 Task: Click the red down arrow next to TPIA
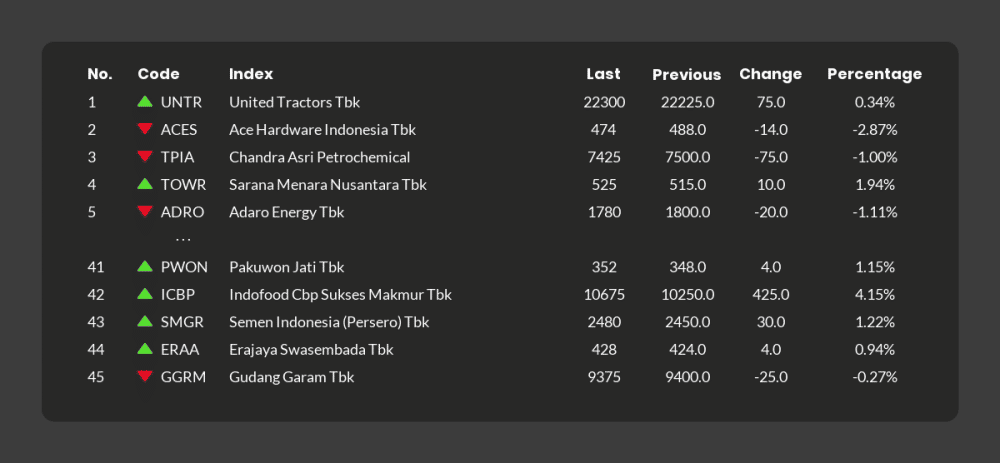(x=145, y=156)
